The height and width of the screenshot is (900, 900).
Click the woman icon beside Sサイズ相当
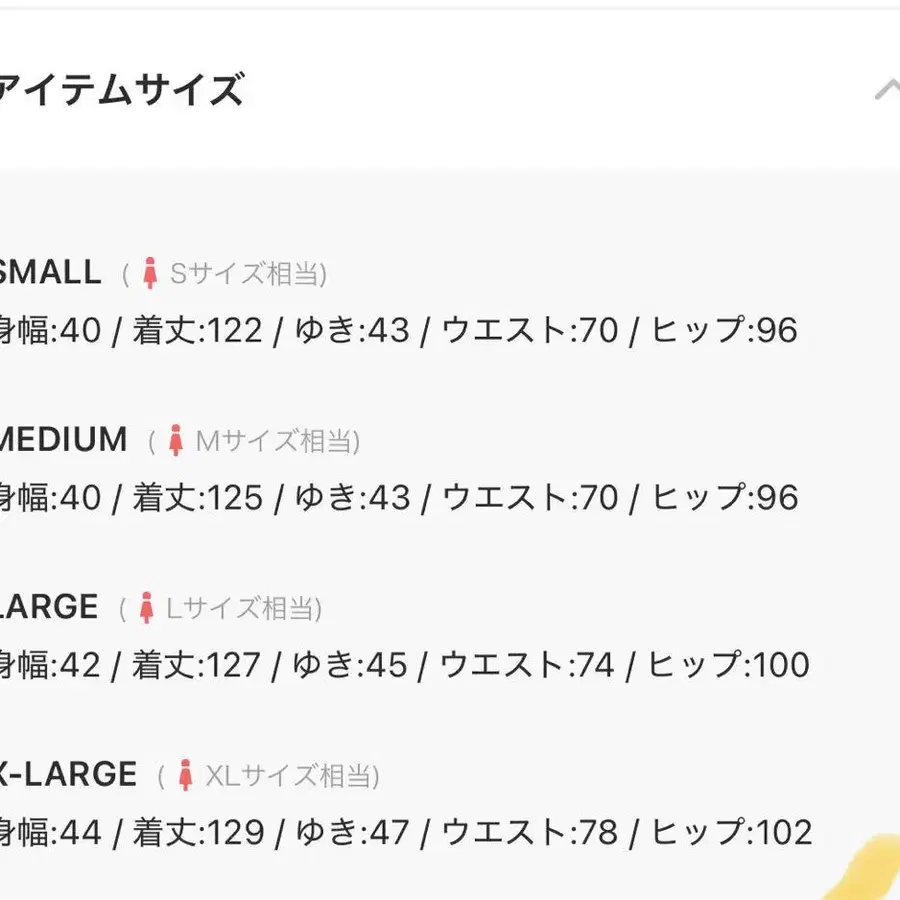[x=150, y=273]
